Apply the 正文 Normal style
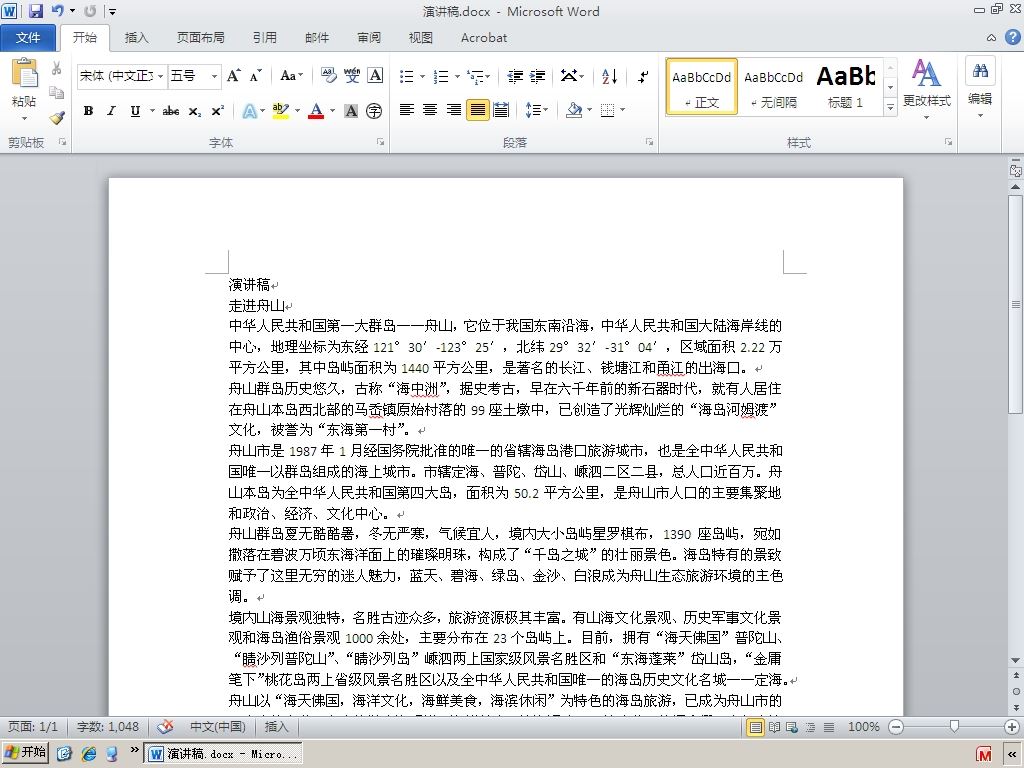Viewport: 1024px width, 768px height. pos(701,87)
